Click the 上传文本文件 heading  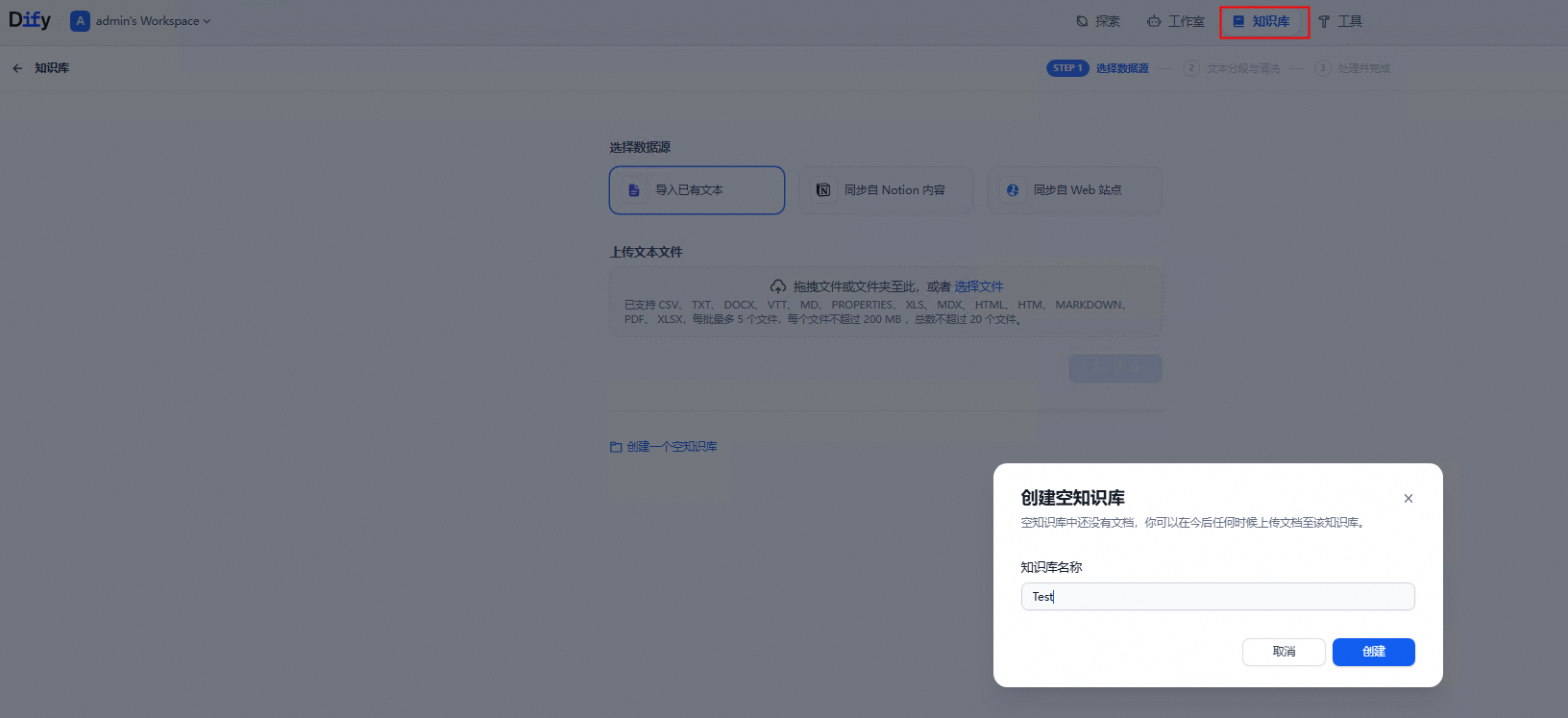(x=646, y=252)
